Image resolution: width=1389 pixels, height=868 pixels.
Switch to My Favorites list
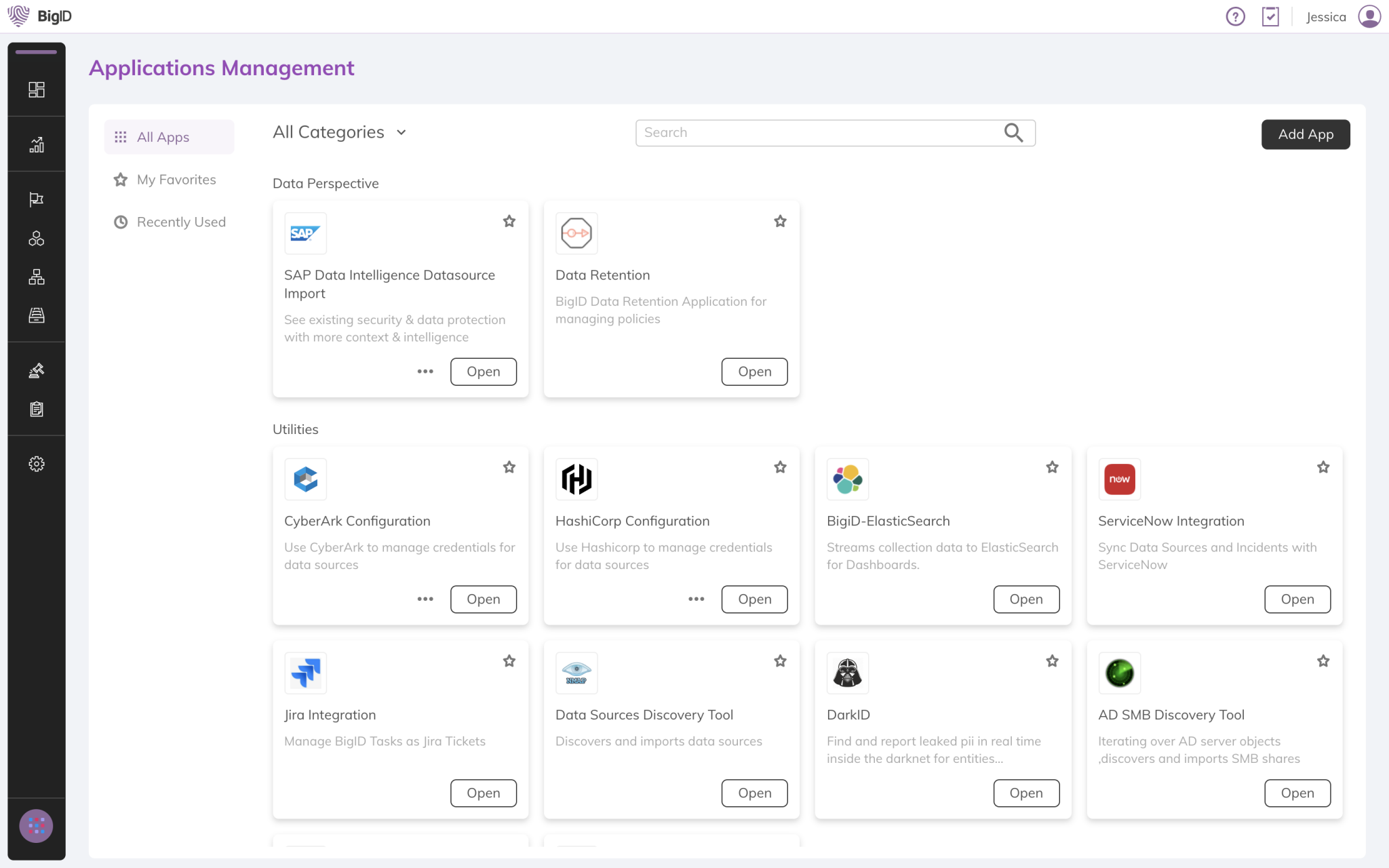coord(176,180)
